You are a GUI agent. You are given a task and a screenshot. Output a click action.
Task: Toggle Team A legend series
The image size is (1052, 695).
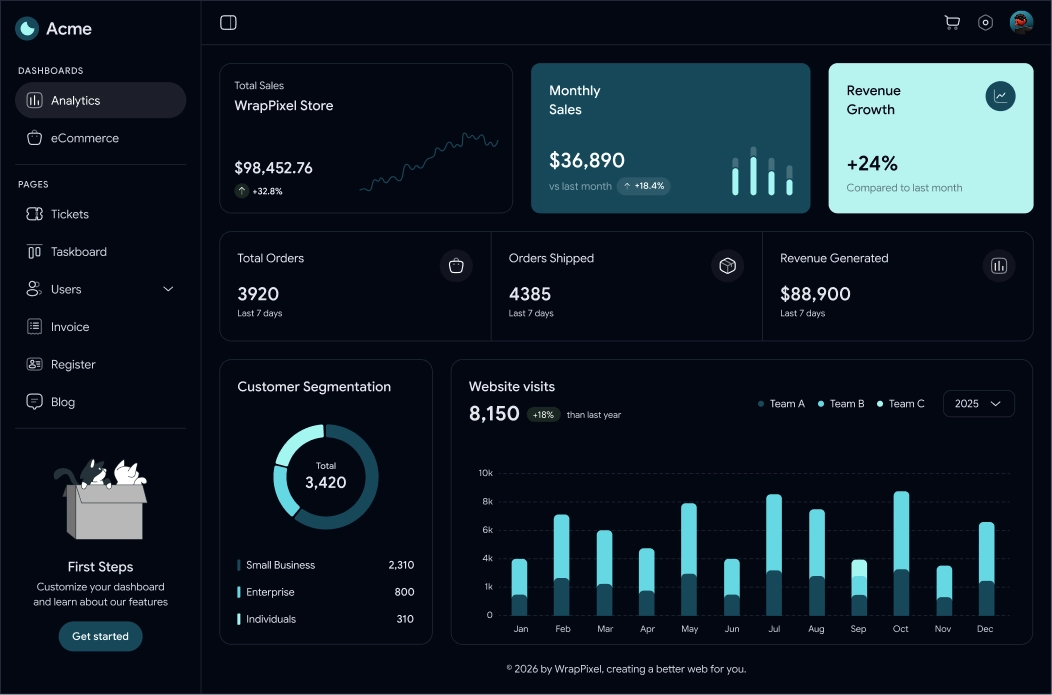781,404
